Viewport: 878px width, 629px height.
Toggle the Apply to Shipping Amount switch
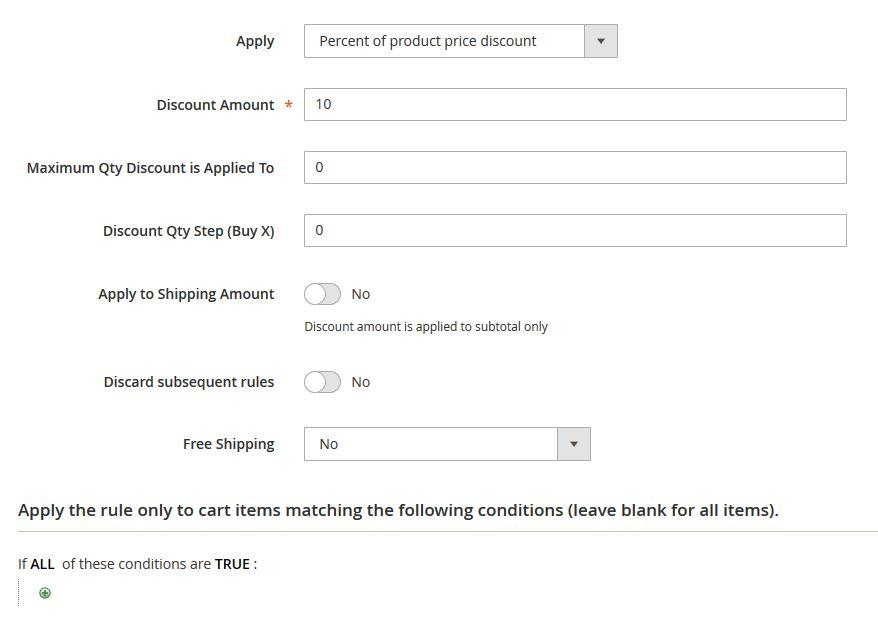tap(323, 294)
